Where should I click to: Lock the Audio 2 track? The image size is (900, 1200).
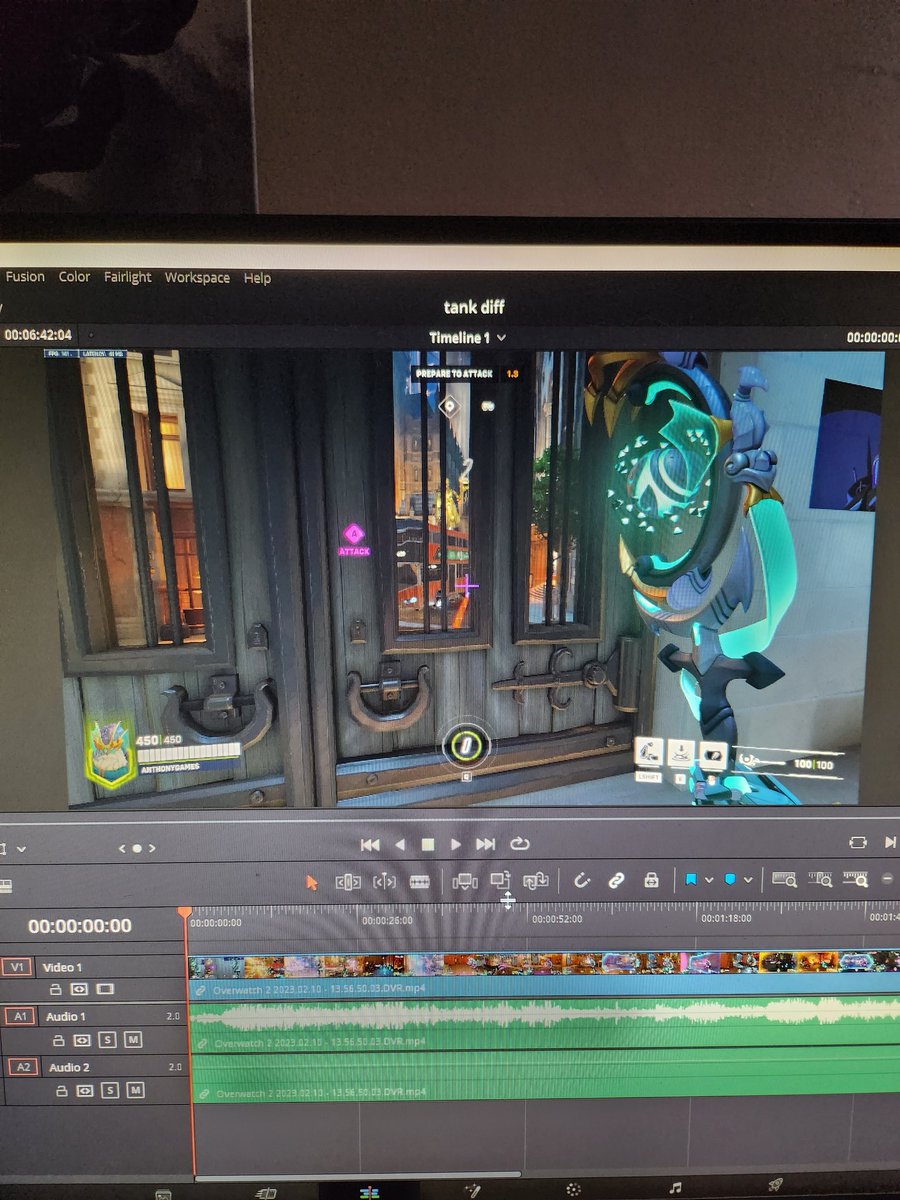pos(60,1090)
